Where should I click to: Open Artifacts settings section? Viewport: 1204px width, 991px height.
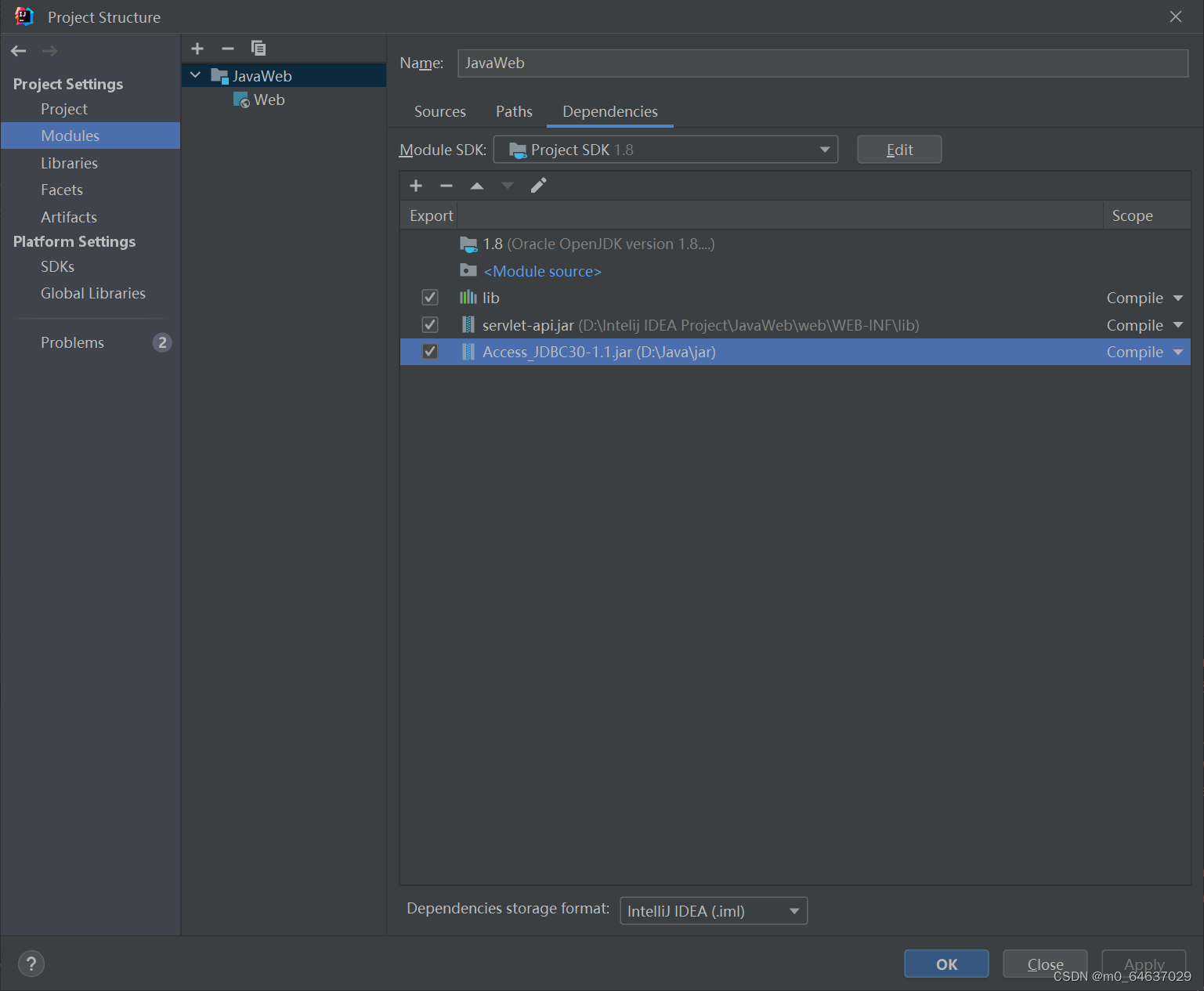(x=69, y=217)
